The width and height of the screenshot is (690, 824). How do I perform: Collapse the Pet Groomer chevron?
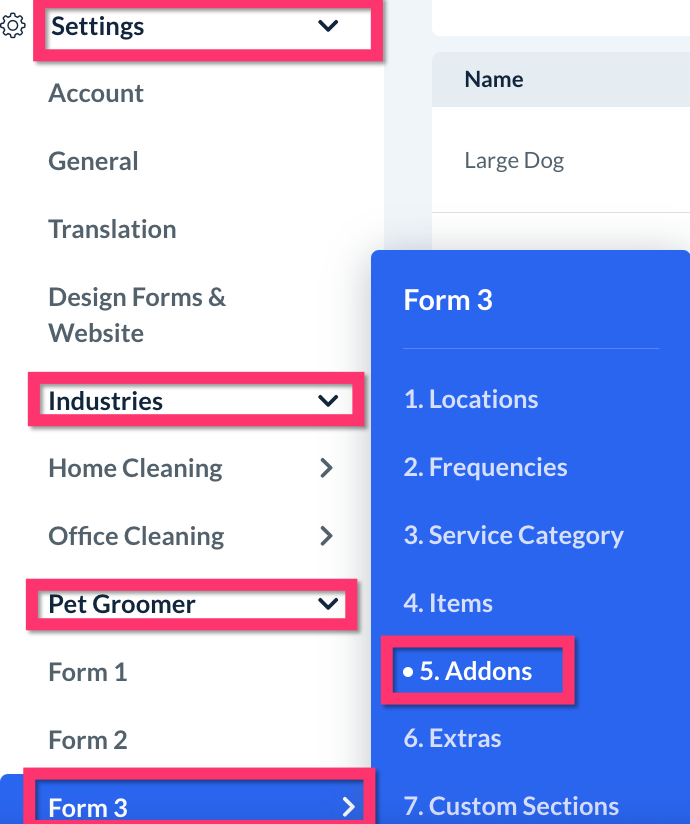328,604
